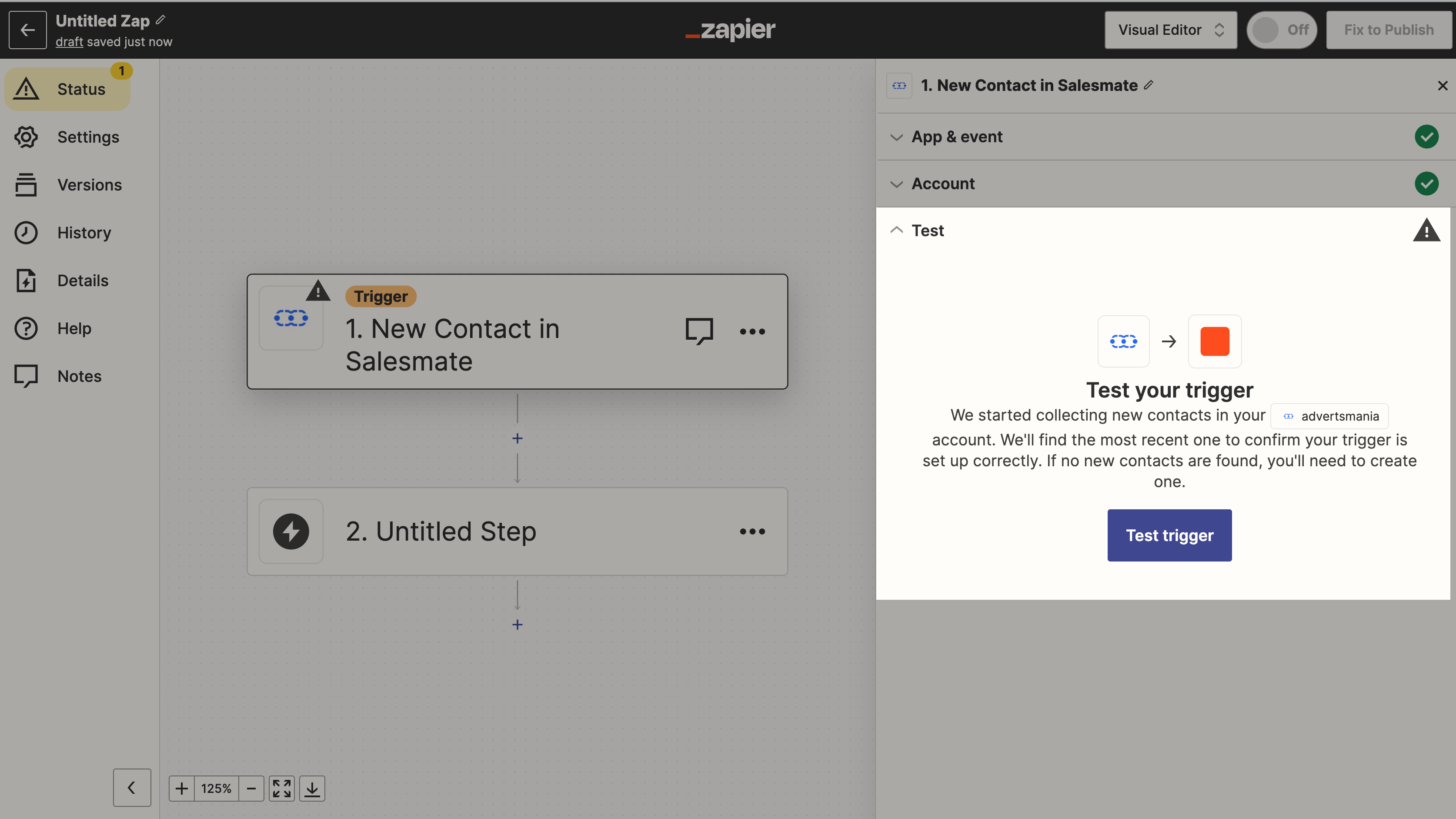Click the advertsmania account chip
This screenshot has width=1456, height=819.
(1329, 416)
